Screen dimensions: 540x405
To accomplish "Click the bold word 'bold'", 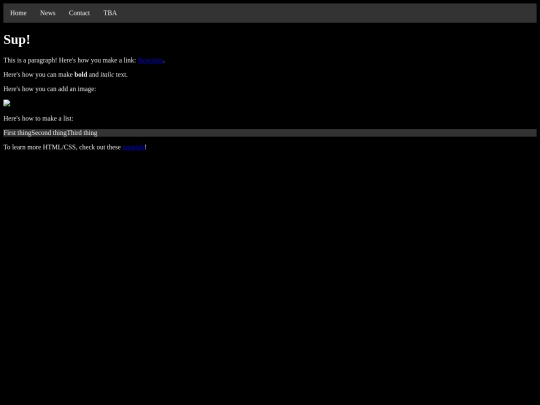I will coord(81,75).
